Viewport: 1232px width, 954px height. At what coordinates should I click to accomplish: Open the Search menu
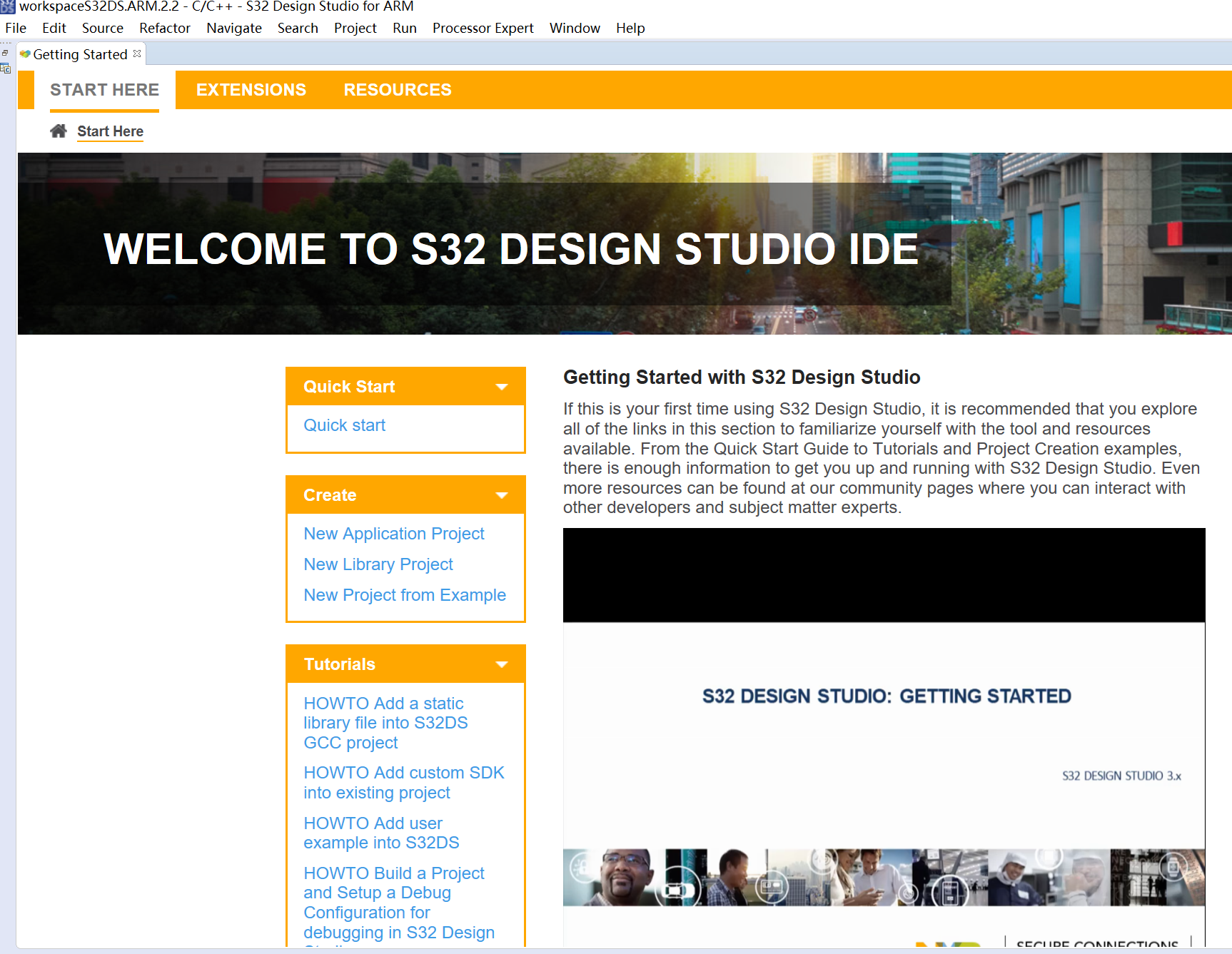click(298, 28)
